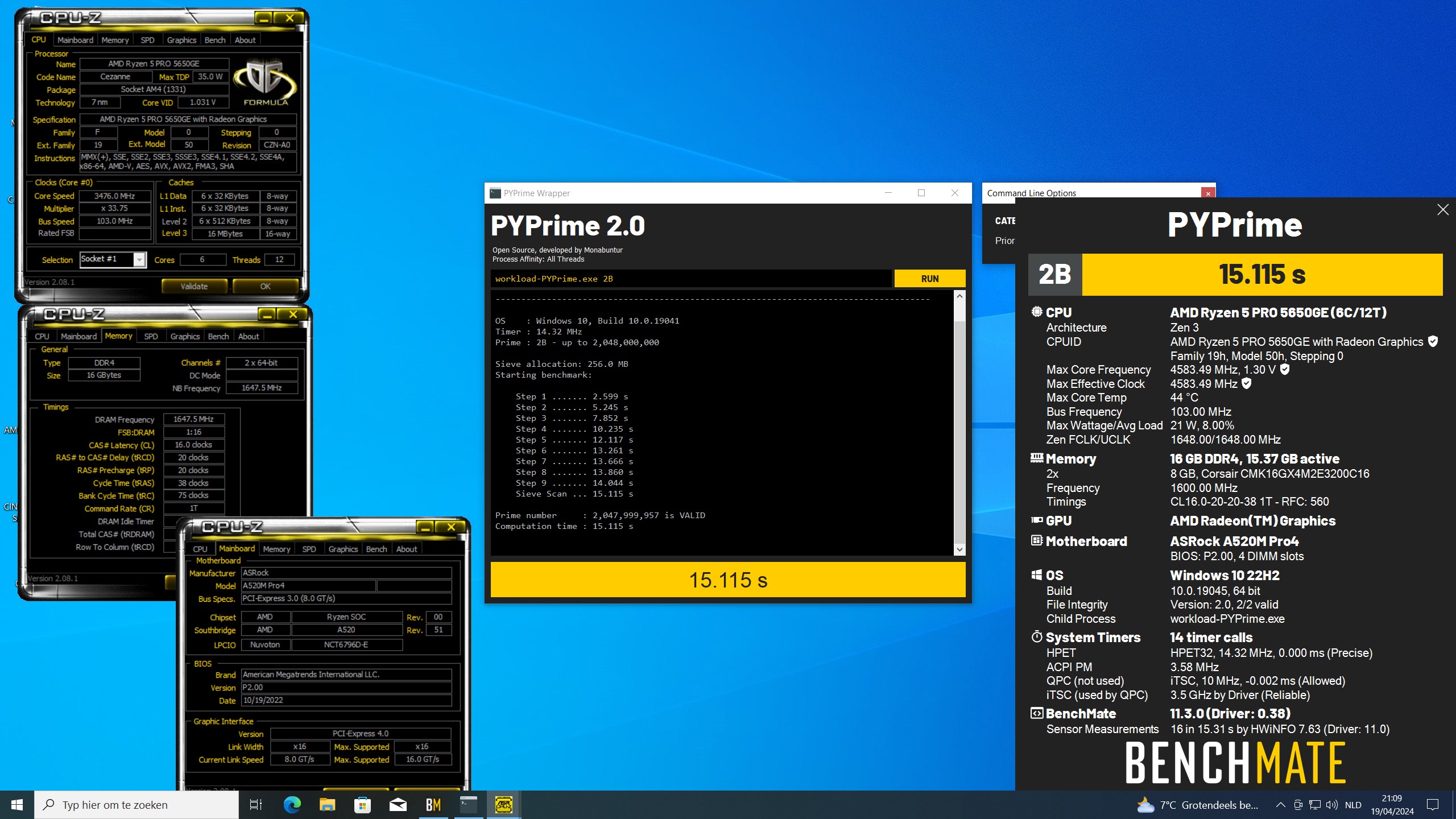
Task: Open Task View in the taskbar
Action: coord(256,805)
